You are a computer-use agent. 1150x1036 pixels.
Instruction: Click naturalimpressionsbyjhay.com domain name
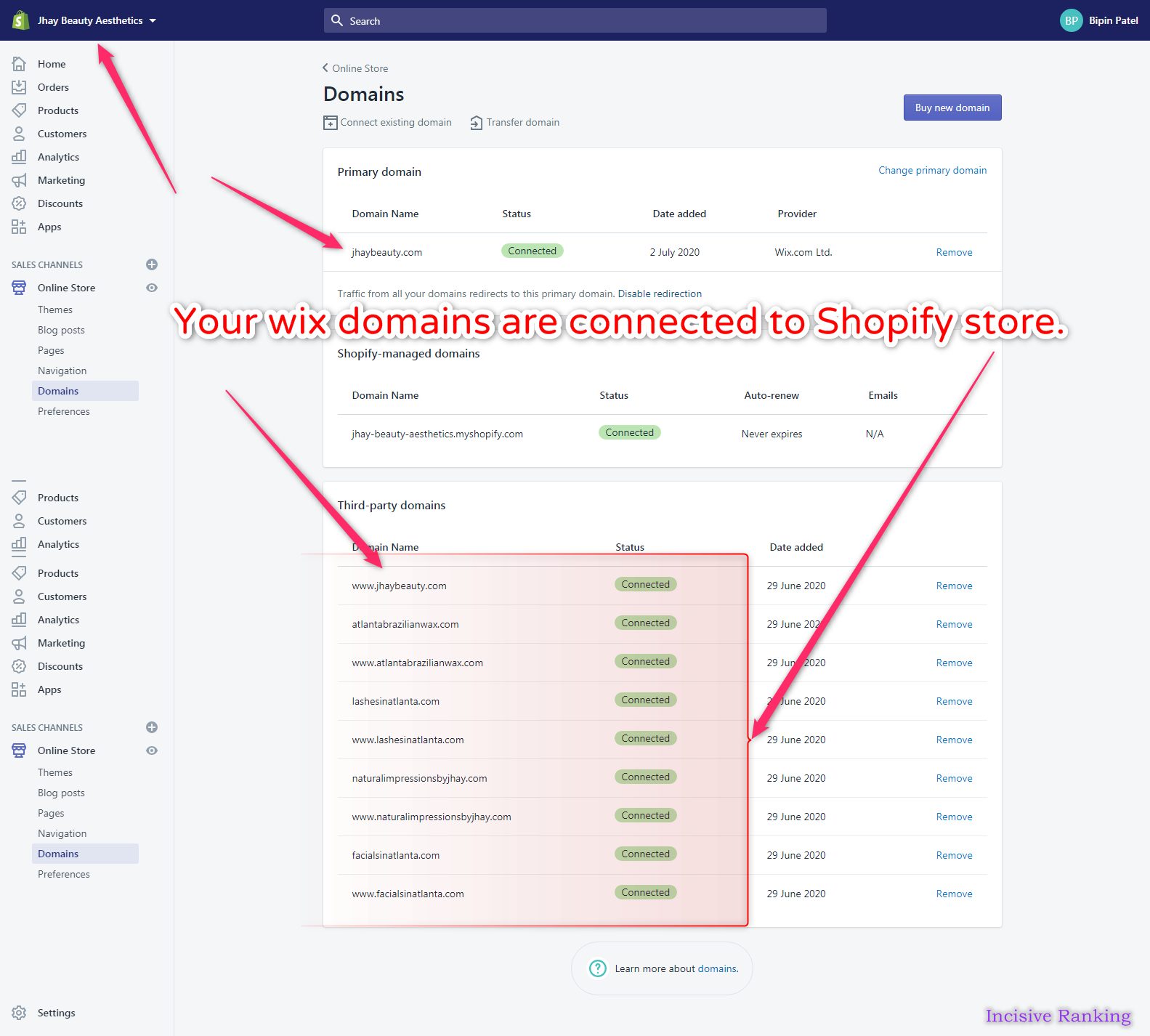[x=419, y=778]
